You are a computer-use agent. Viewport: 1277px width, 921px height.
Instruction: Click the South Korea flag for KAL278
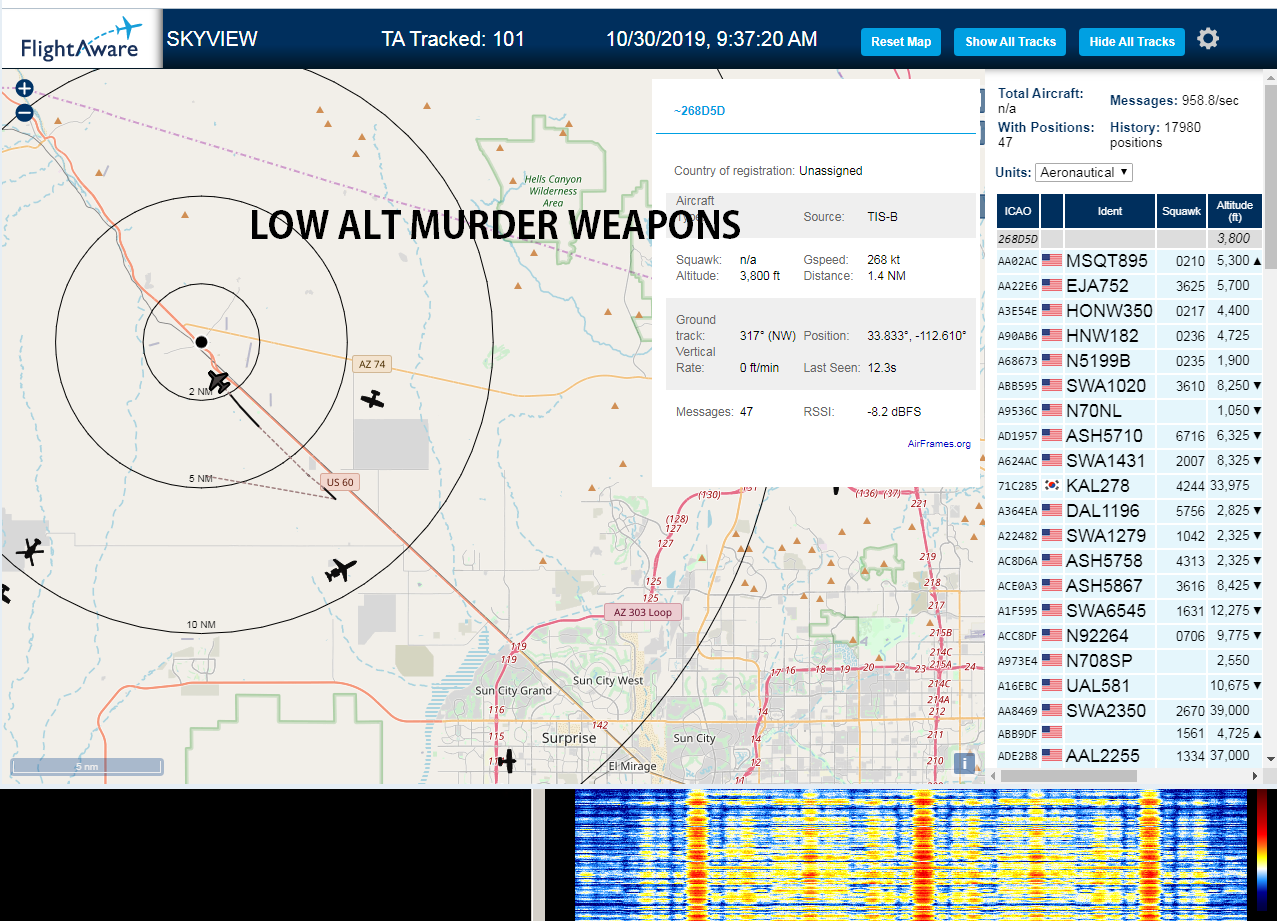(1051, 485)
